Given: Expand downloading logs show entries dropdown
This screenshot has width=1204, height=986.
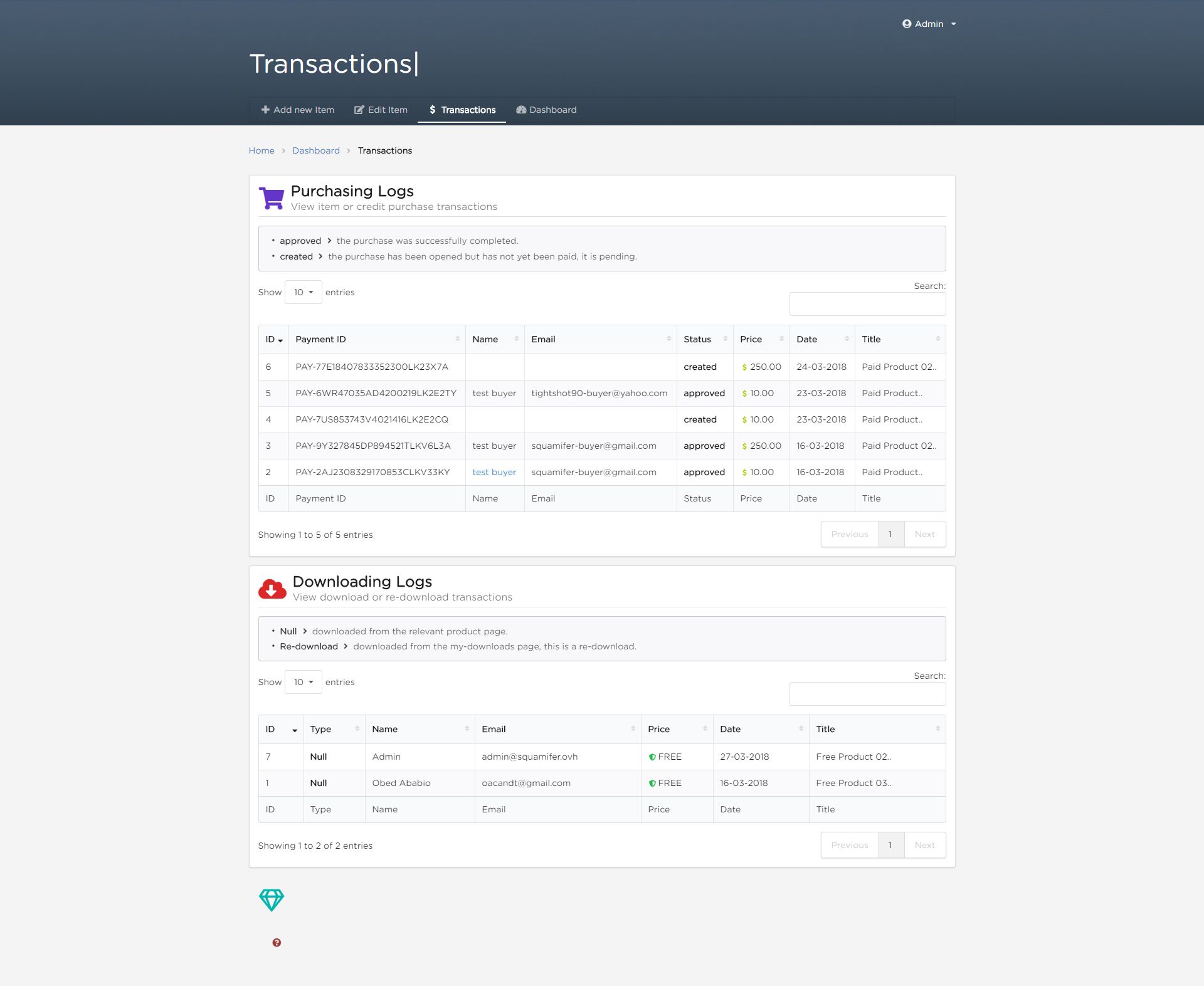Looking at the screenshot, I should click(303, 682).
